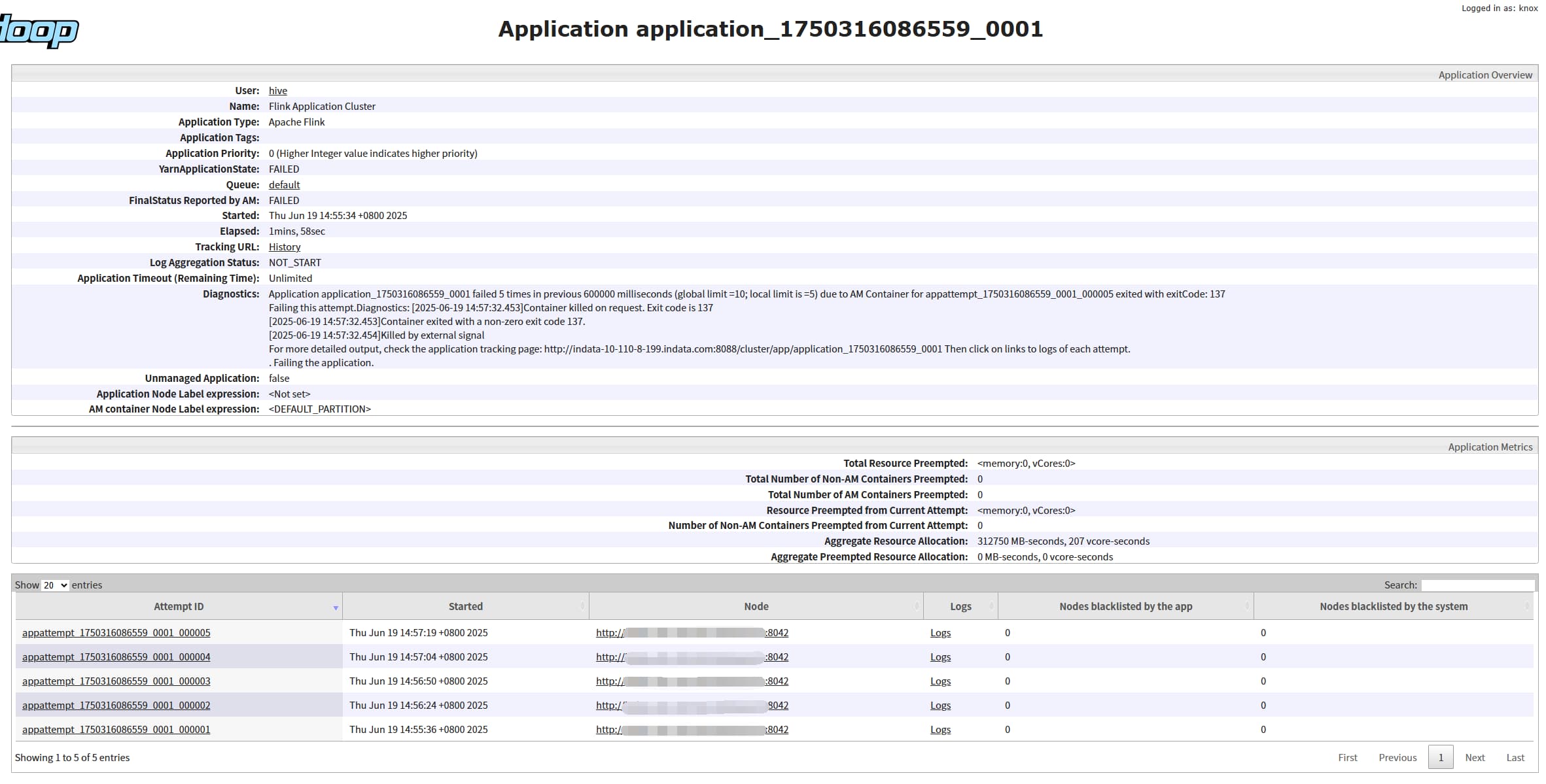The width and height of the screenshot is (1546, 784).
Task: Click the 'Apache Flink' application type value
Action: point(296,122)
